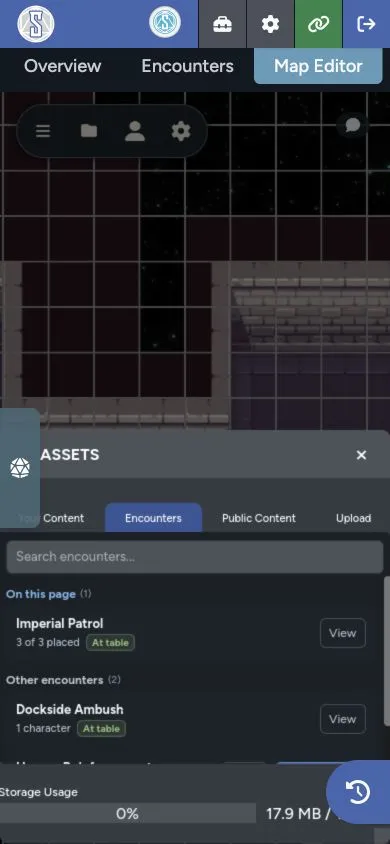This screenshot has height=844, width=390.
Task: Open the Public Content tab
Action: [x=259, y=518]
